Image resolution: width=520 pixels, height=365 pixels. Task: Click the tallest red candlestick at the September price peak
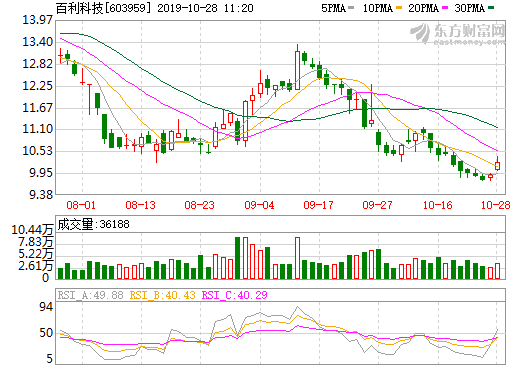(297, 70)
